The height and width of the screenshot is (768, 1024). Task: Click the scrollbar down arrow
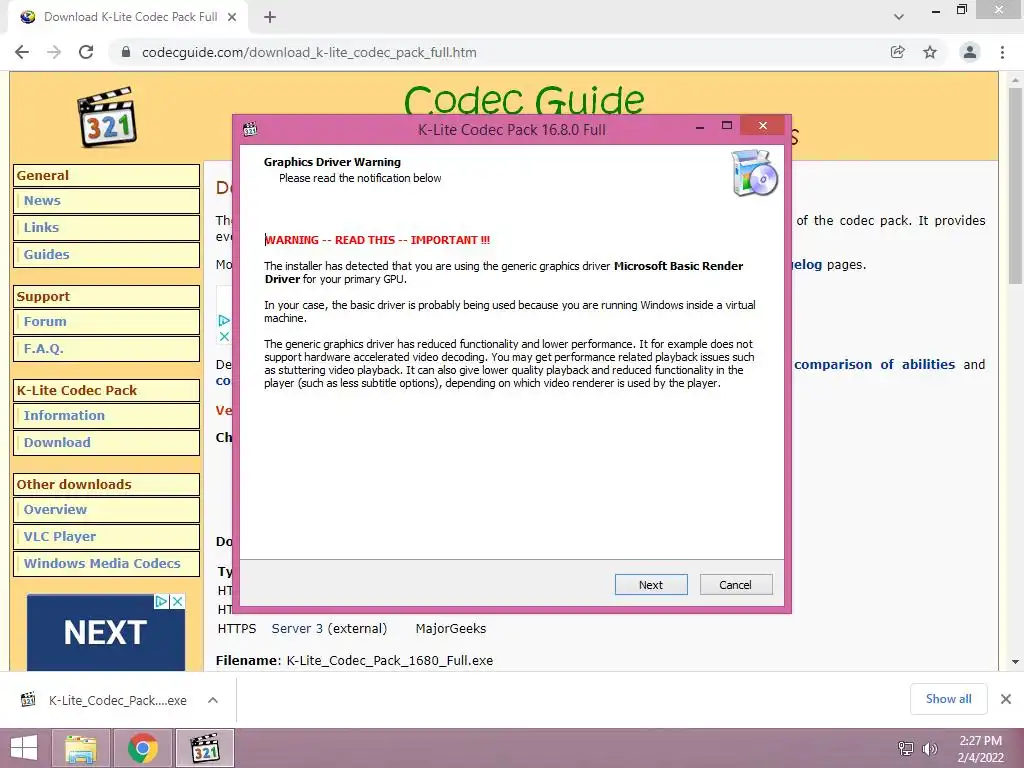1015,662
